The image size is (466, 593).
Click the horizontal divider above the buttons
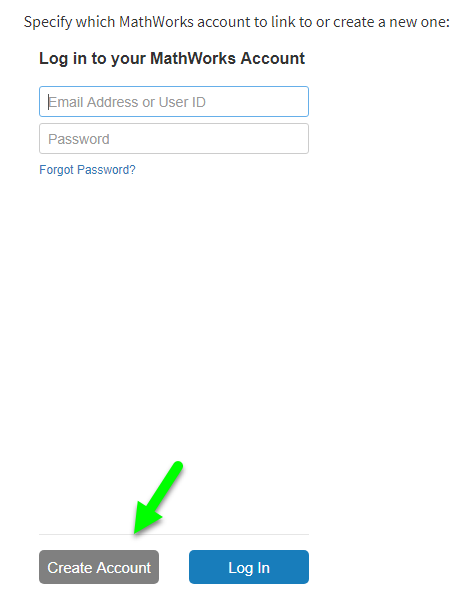coord(174,534)
